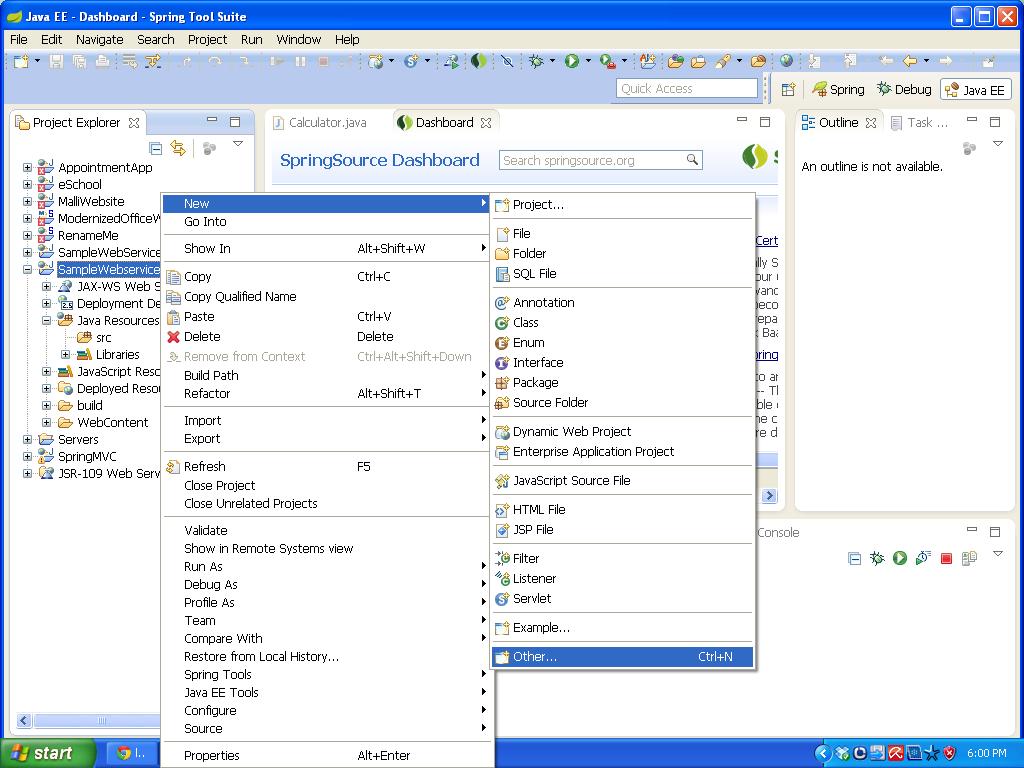Image resolution: width=1024 pixels, height=768 pixels.
Task: Click the dashboard horizontal scrollbar right arrow
Action: click(769, 495)
